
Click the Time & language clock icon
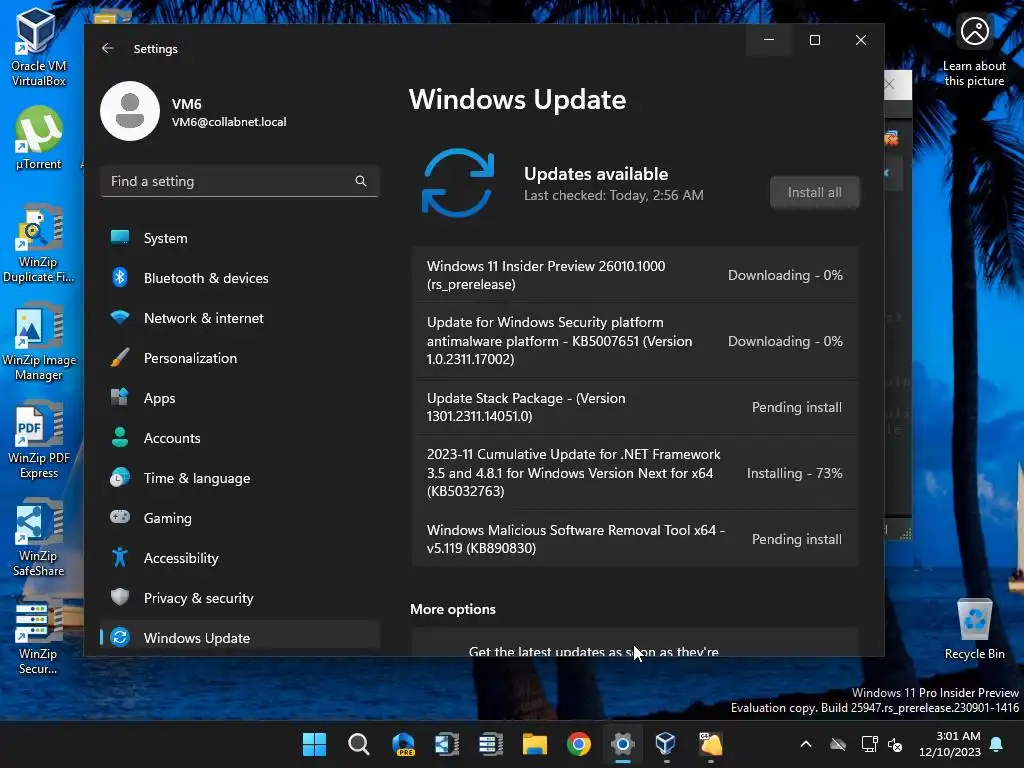(120, 477)
